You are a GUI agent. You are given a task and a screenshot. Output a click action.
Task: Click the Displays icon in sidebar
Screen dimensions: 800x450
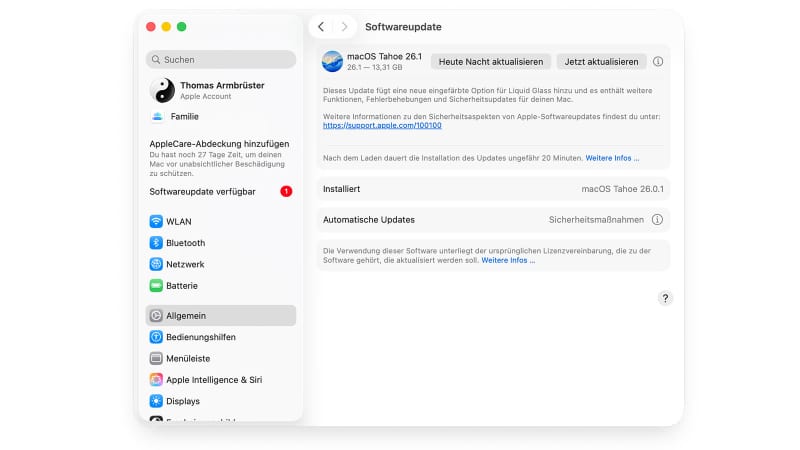point(156,401)
